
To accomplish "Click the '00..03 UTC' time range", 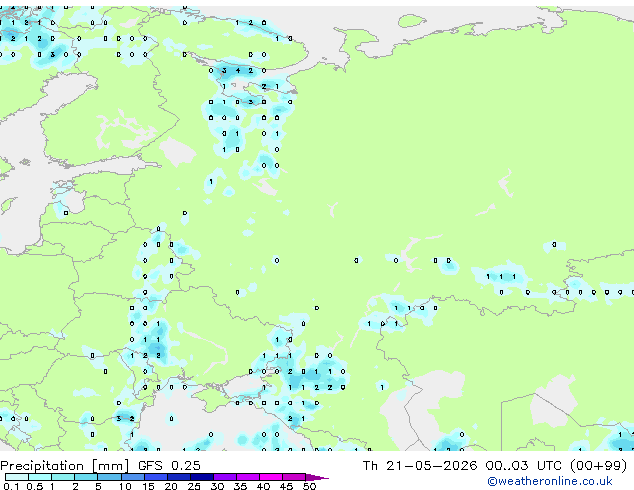I will [524, 466].
